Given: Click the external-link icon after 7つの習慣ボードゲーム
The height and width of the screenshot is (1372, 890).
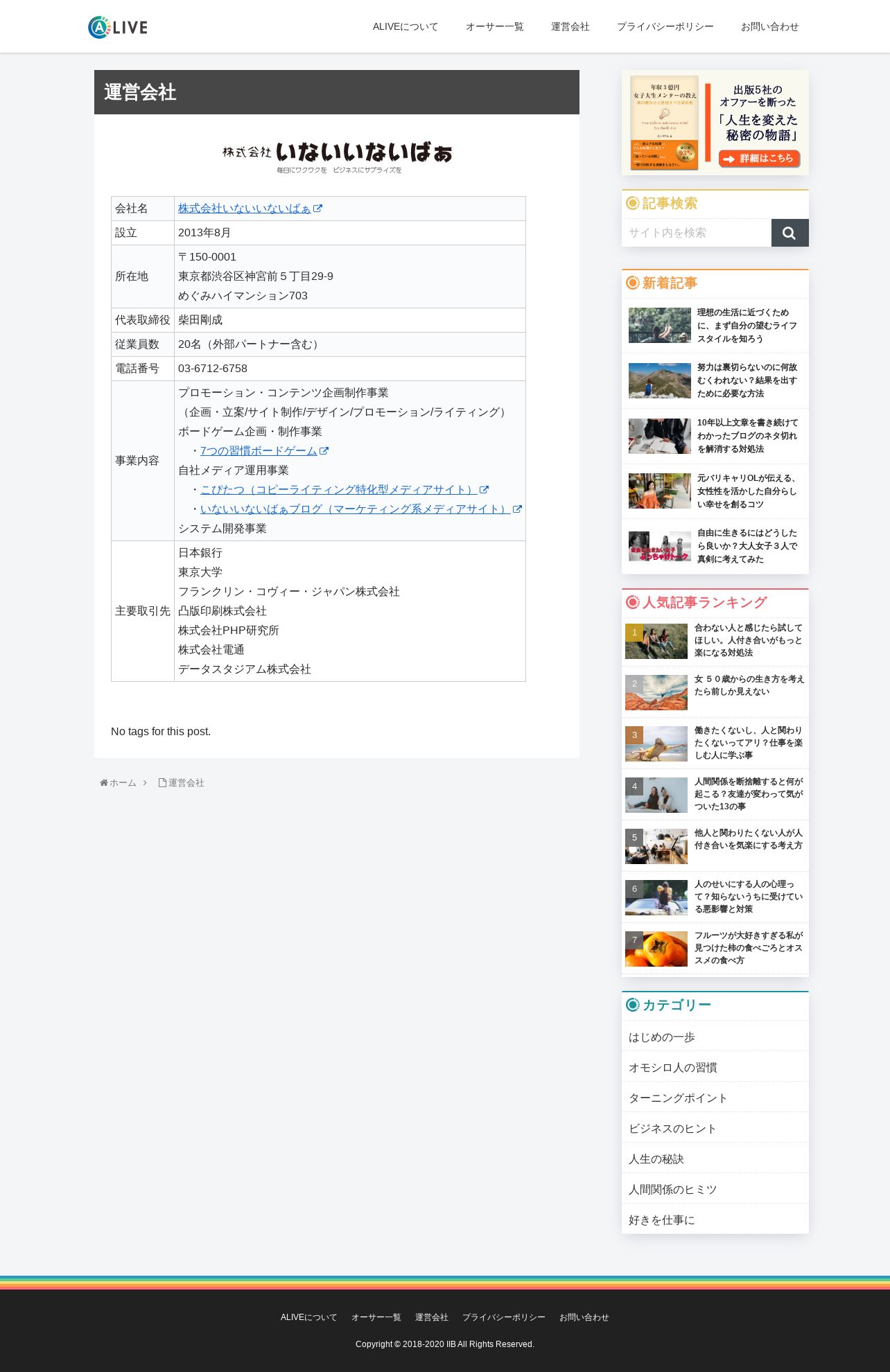Looking at the screenshot, I should tap(324, 451).
